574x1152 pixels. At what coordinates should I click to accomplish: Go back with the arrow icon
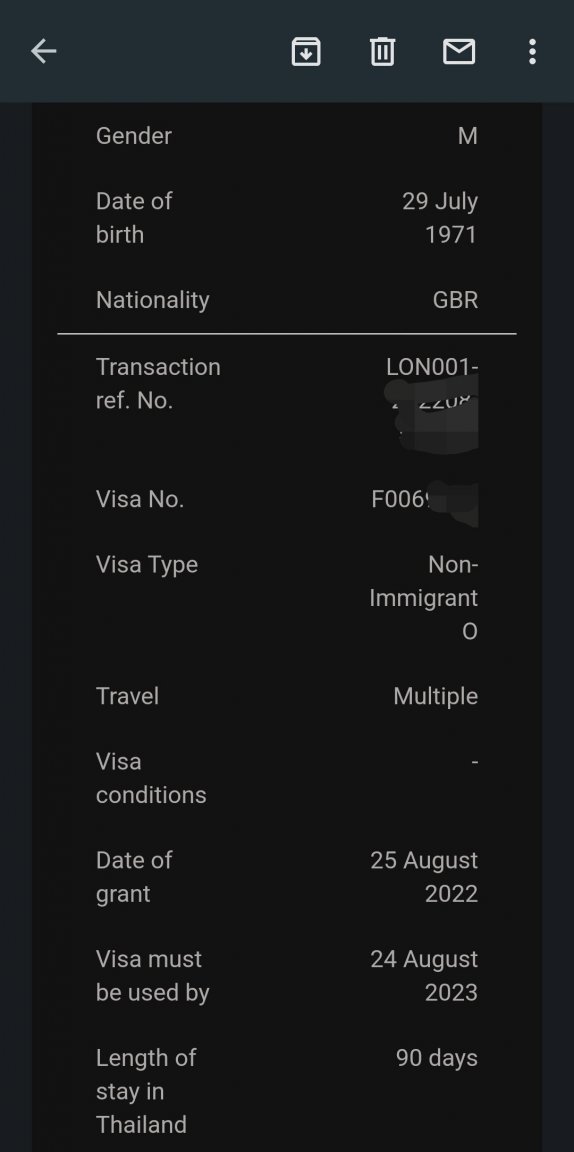coord(44,51)
